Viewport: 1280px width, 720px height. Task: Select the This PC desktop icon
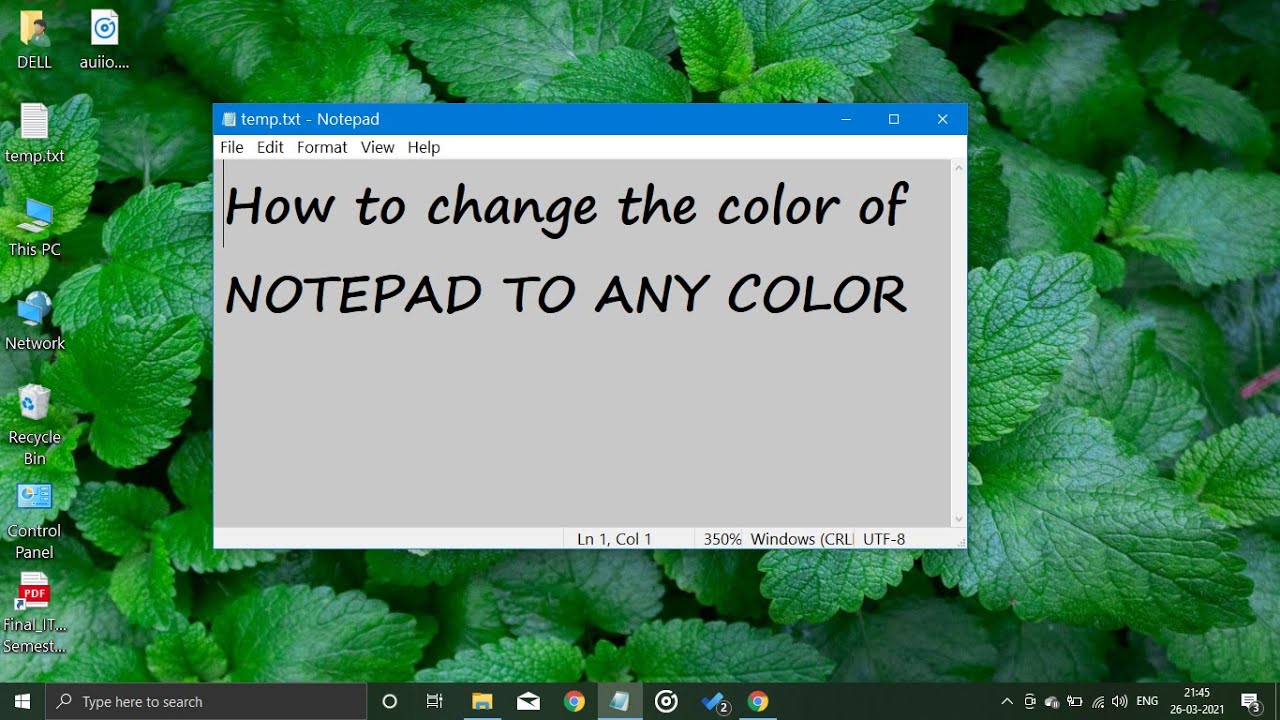34,228
